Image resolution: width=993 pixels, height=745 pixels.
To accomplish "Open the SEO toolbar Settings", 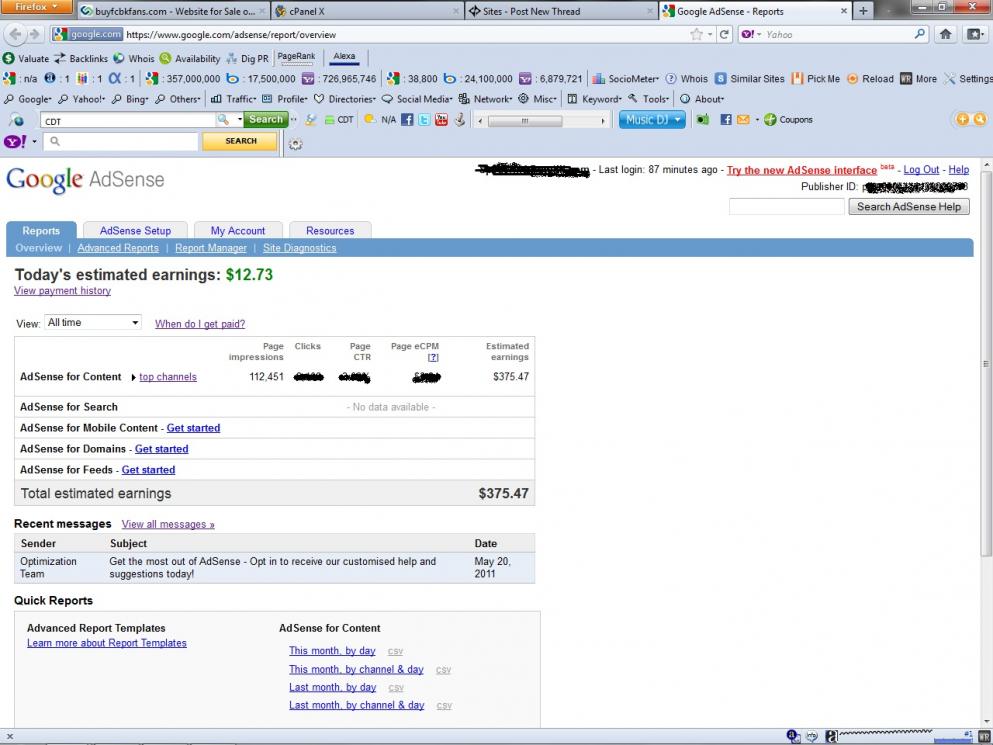I will click(x=968, y=79).
